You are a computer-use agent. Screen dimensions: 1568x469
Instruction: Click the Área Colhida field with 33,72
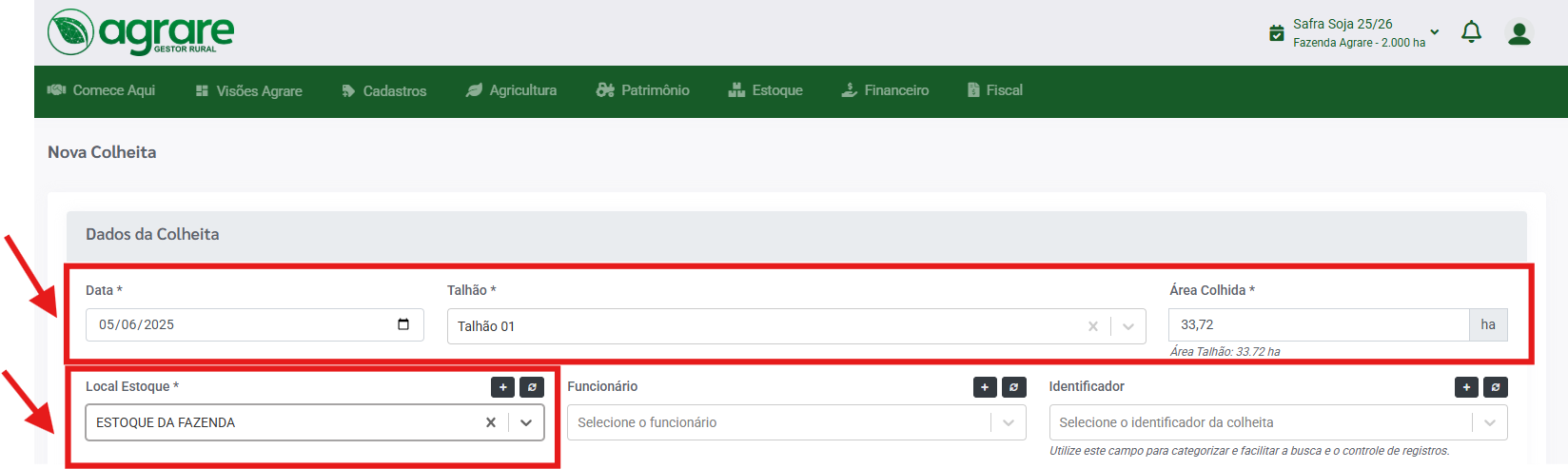point(1319,324)
